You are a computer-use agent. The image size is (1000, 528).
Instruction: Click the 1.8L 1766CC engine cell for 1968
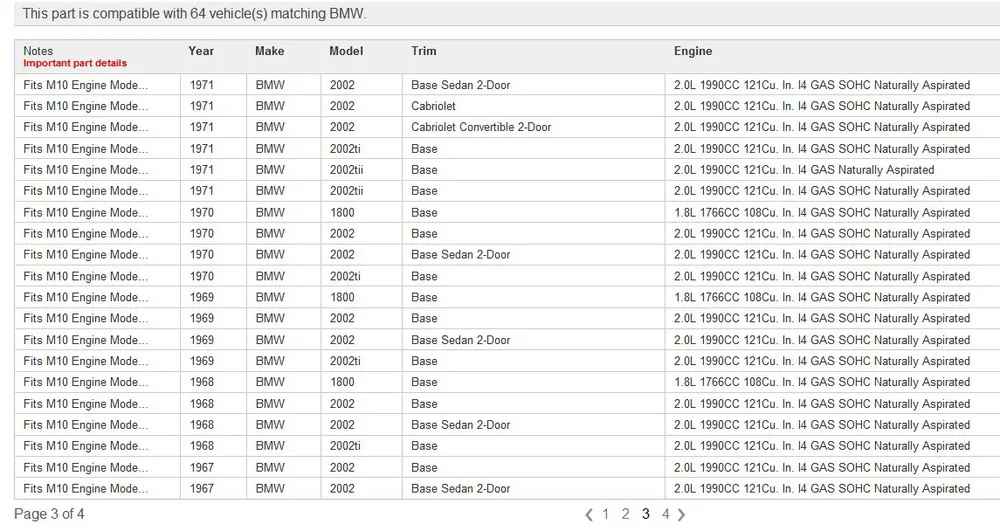tap(821, 382)
